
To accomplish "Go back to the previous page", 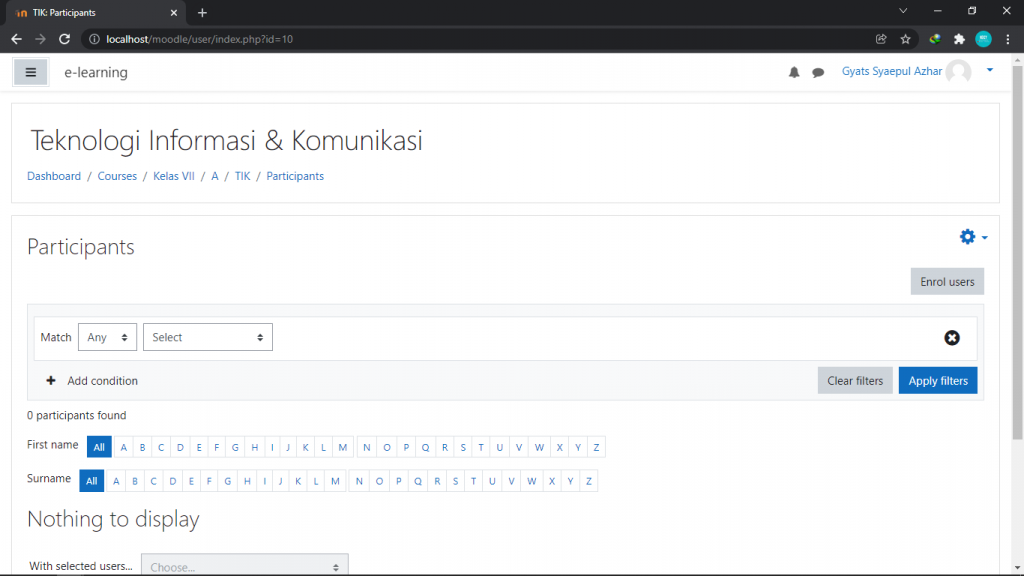I will [x=16, y=39].
